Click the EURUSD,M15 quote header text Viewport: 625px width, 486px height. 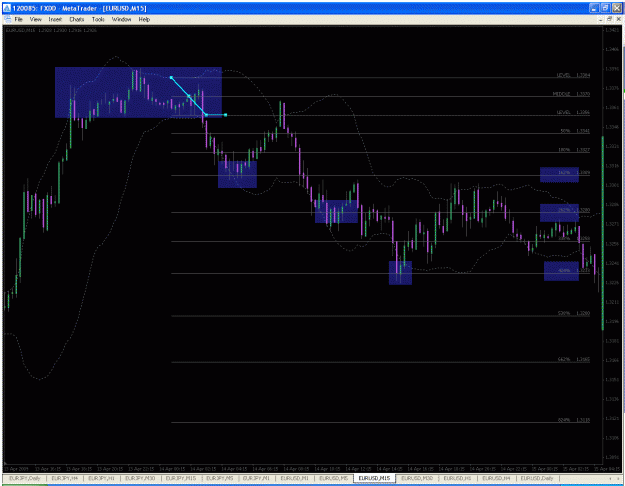click(51, 30)
